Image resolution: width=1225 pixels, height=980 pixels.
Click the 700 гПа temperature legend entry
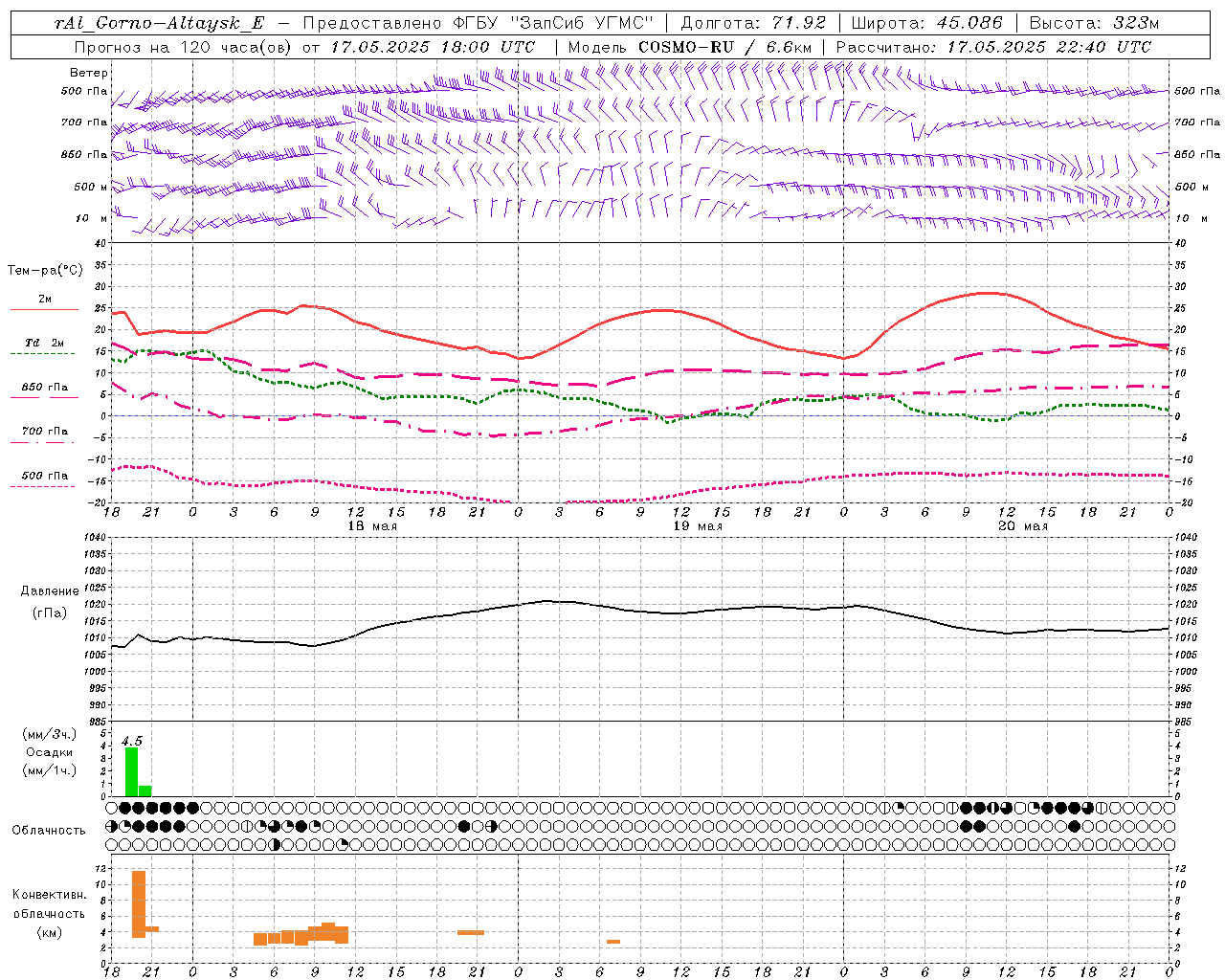(45, 431)
